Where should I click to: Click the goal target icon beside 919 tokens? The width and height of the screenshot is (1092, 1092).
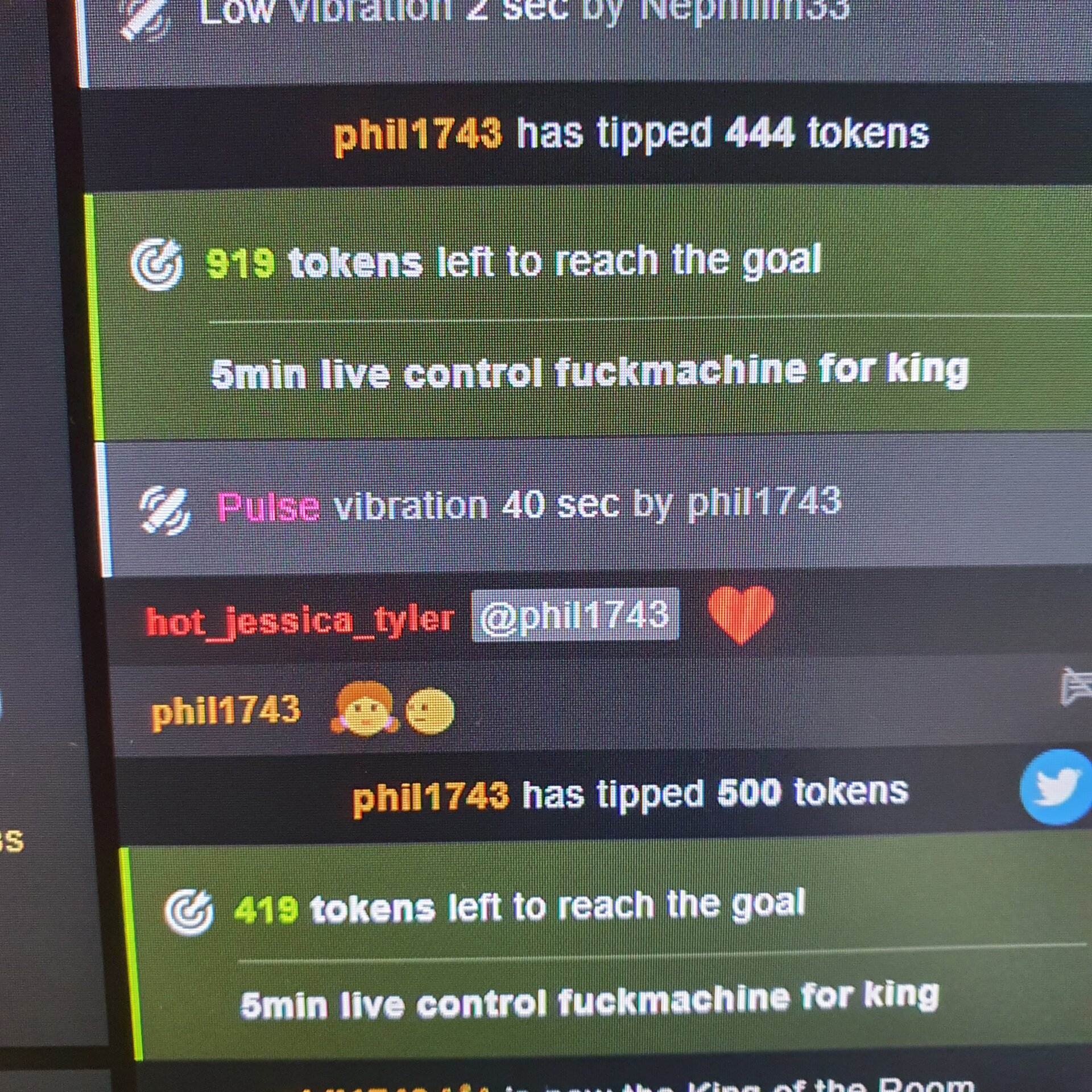[157, 264]
